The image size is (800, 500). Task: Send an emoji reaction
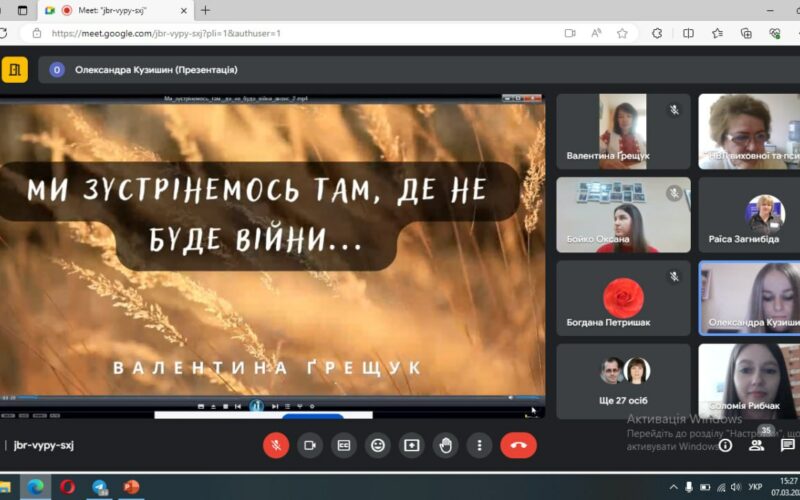click(x=378, y=445)
